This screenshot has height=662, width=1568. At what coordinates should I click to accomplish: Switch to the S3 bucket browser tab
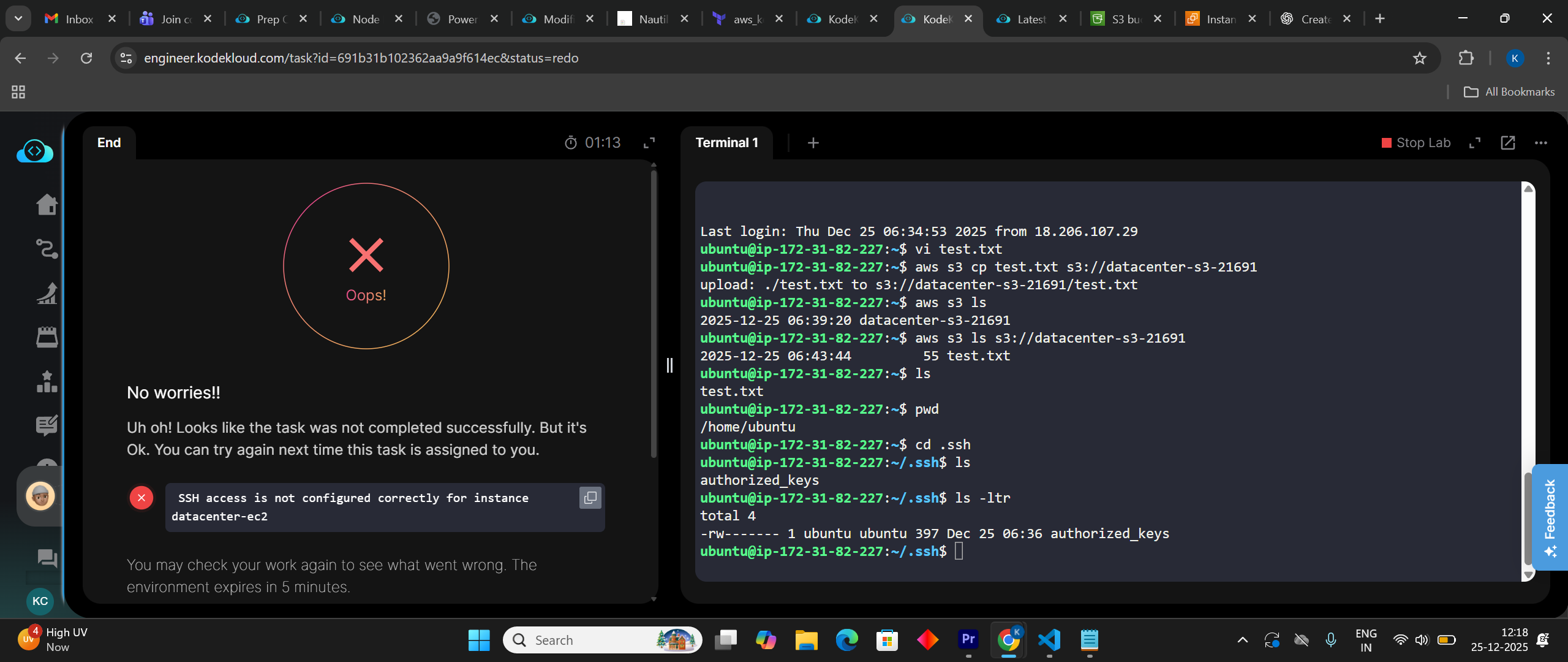pos(1126,19)
